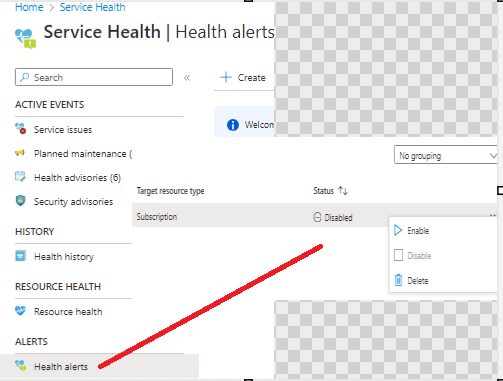Click the HISTORY section heading
Screen dimensions: 503x381
tap(35, 232)
